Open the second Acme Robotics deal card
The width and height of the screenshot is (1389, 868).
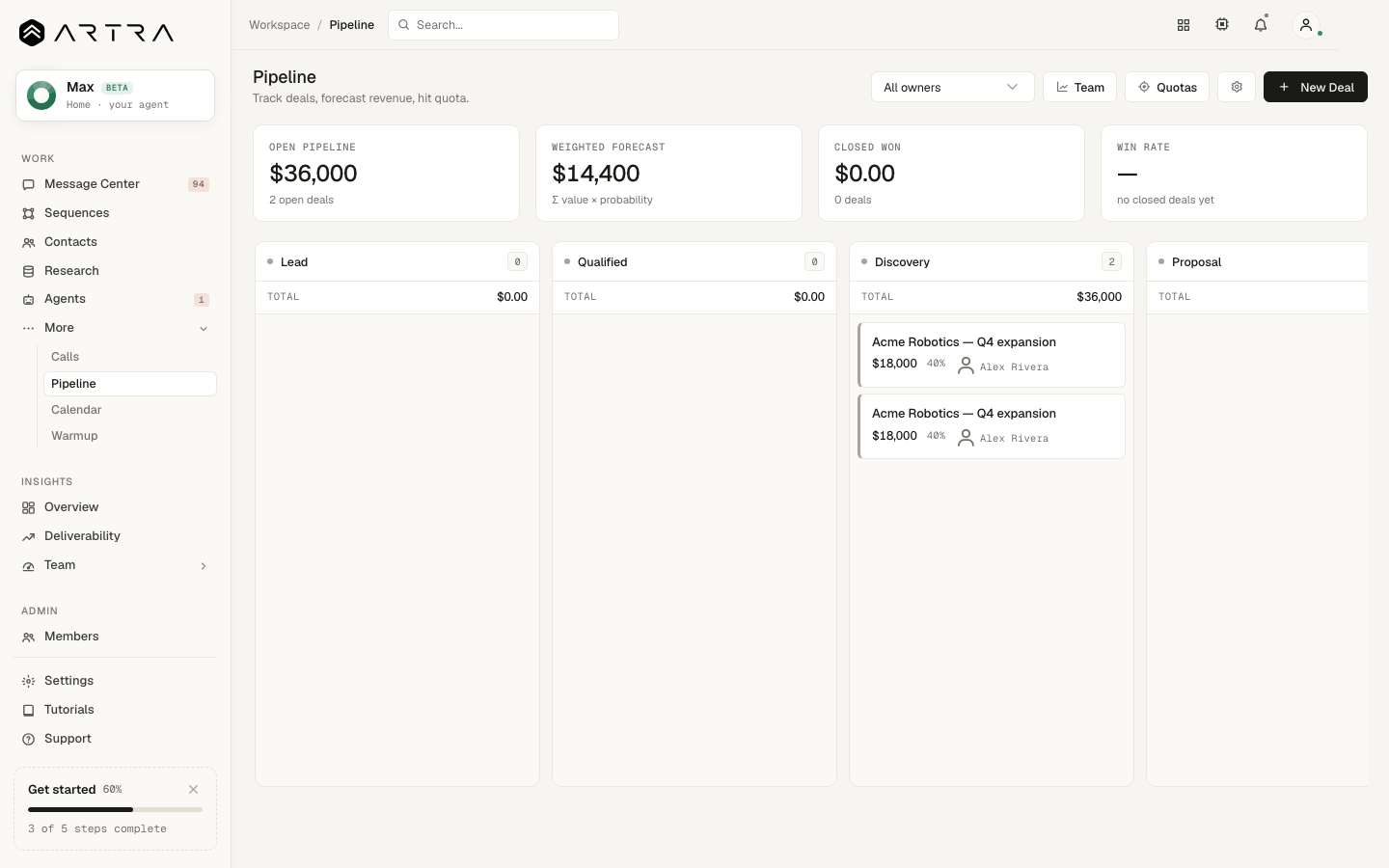[x=992, y=426]
